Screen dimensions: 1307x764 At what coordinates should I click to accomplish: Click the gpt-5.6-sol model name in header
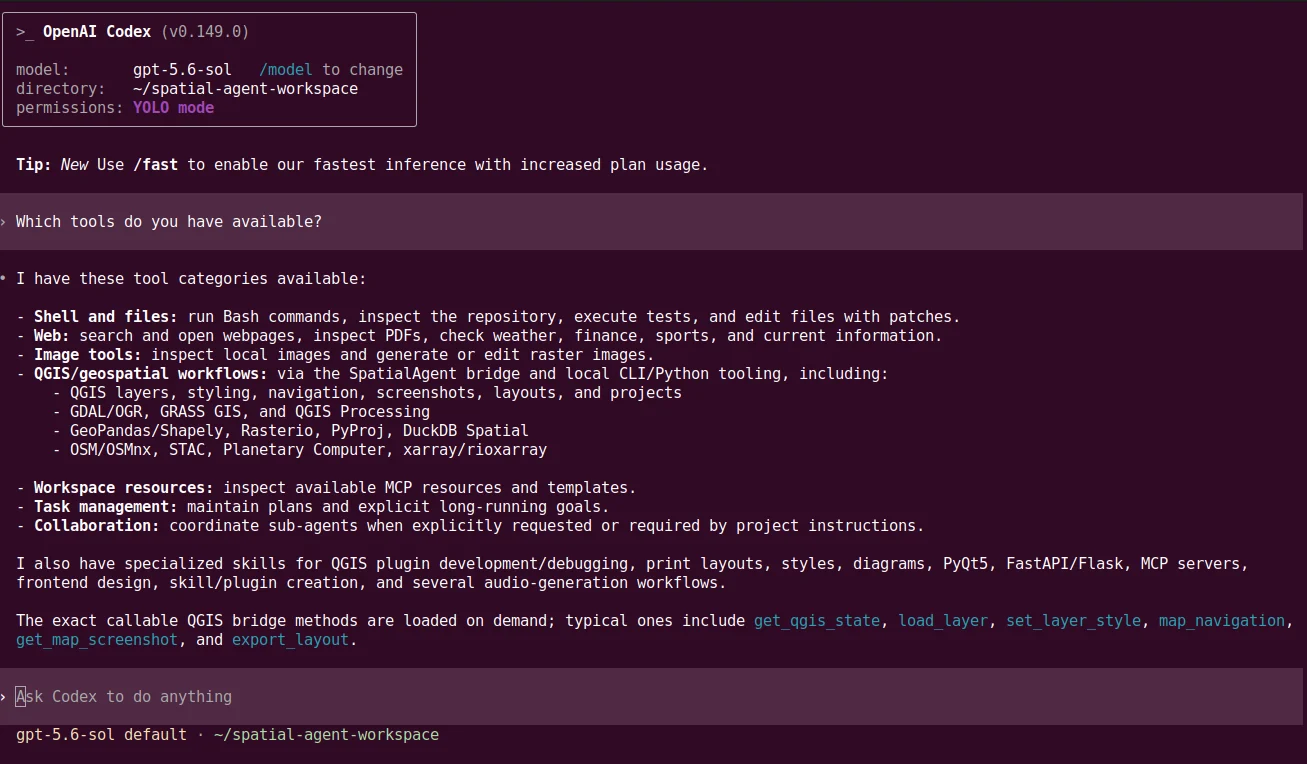click(x=182, y=70)
